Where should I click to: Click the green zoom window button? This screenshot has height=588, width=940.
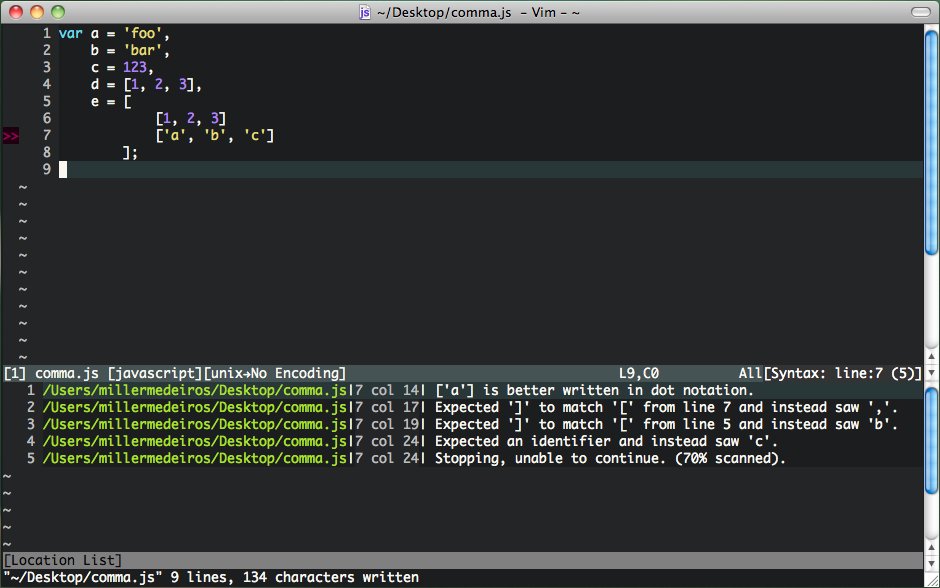click(58, 12)
